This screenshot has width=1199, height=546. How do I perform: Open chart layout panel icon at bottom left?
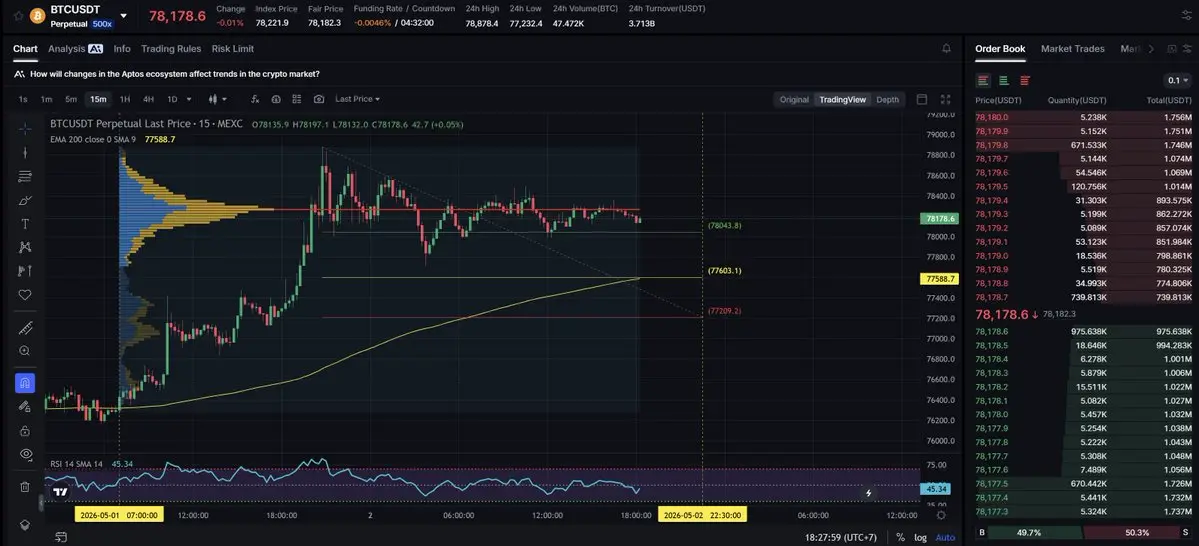60,538
